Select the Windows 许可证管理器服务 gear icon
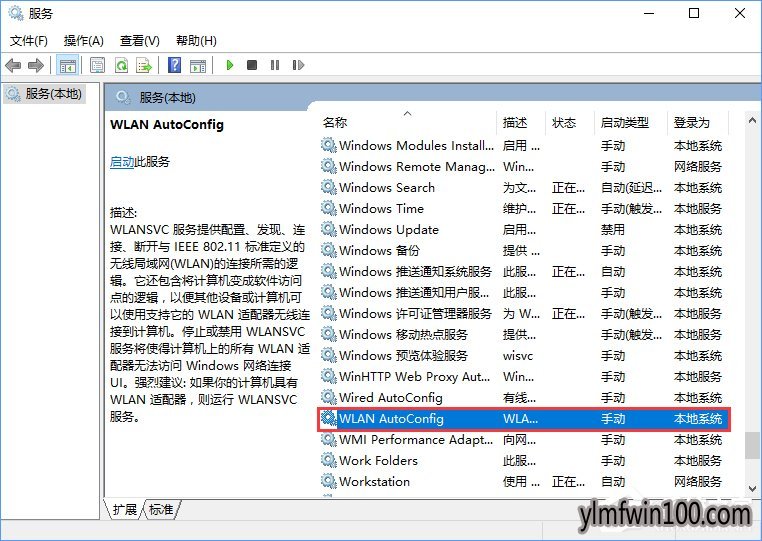The image size is (762, 541). [x=329, y=314]
